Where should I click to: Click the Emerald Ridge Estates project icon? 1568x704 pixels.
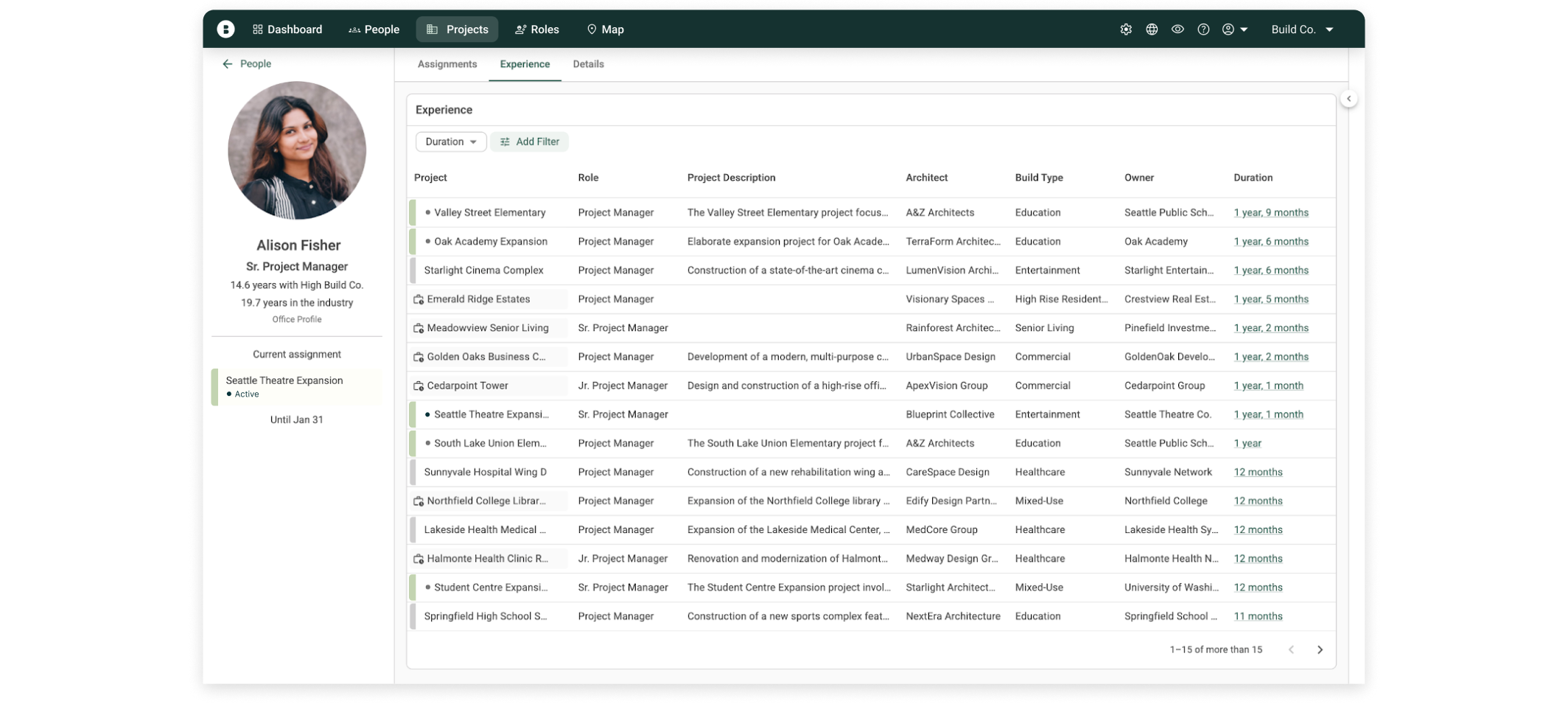(x=419, y=299)
